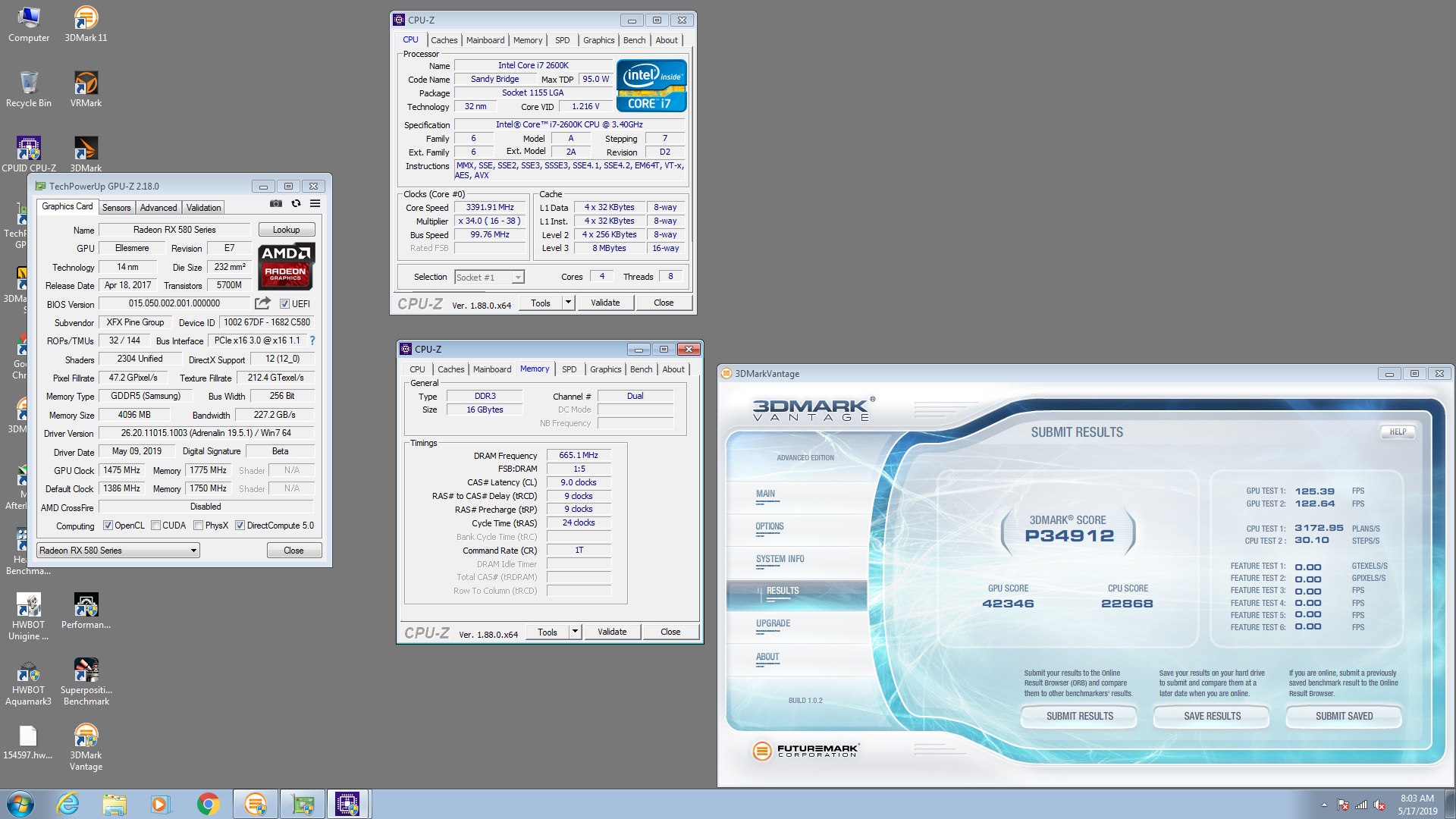Expand the Tools arrow in Memory CPU-Z window
Image resolution: width=1456 pixels, height=819 pixels.
point(575,632)
